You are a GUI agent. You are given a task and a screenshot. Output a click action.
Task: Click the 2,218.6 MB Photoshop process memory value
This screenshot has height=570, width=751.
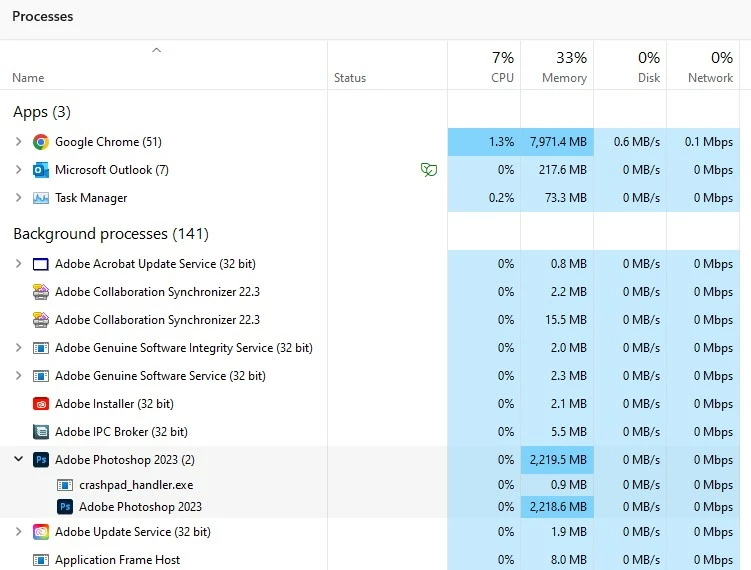[x=558, y=507]
